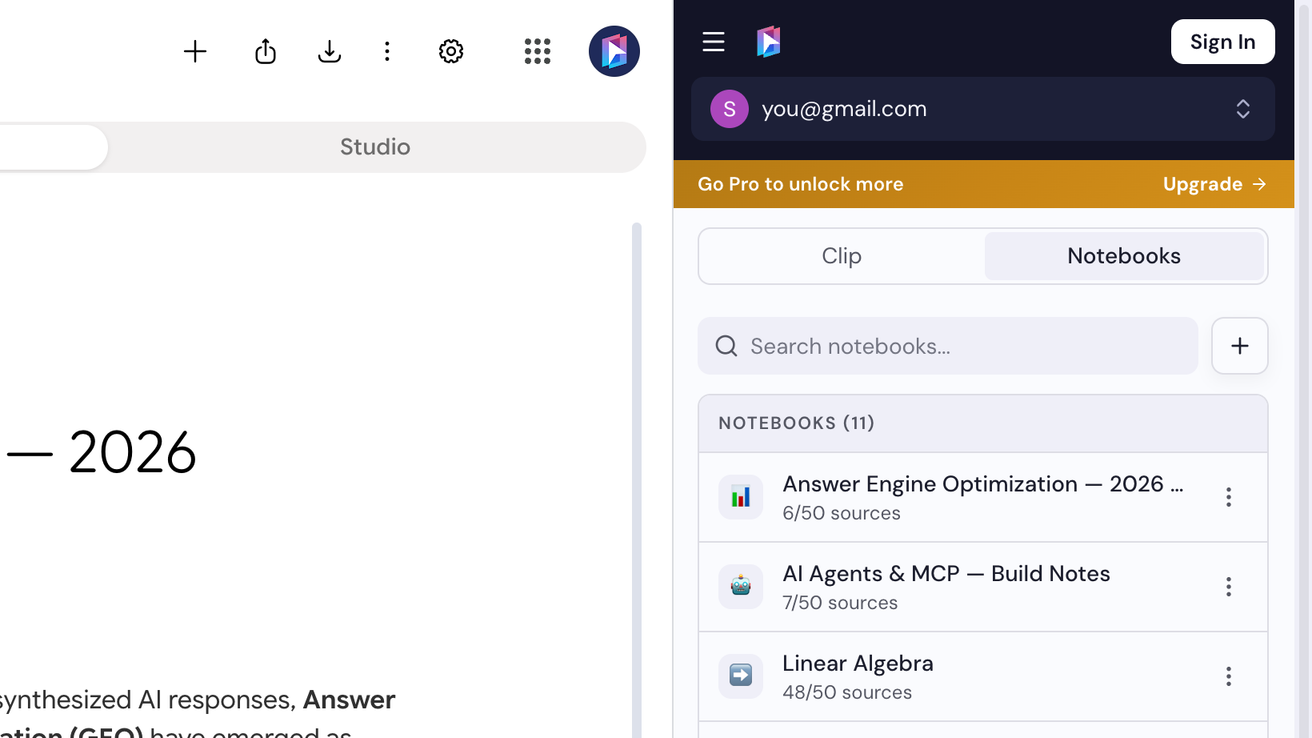Add a new notebook with plus button
The width and height of the screenshot is (1312, 738).
[x=1239, y=346]
